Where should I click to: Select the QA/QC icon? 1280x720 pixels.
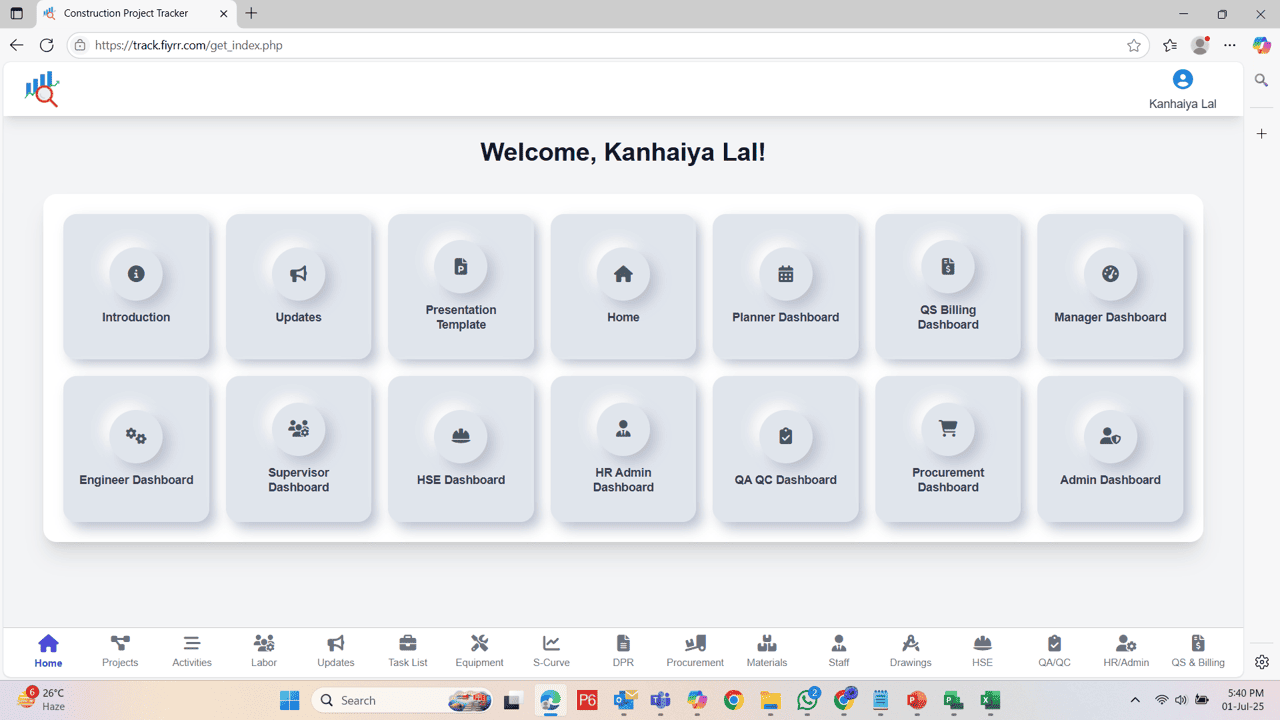[1054, 650]
